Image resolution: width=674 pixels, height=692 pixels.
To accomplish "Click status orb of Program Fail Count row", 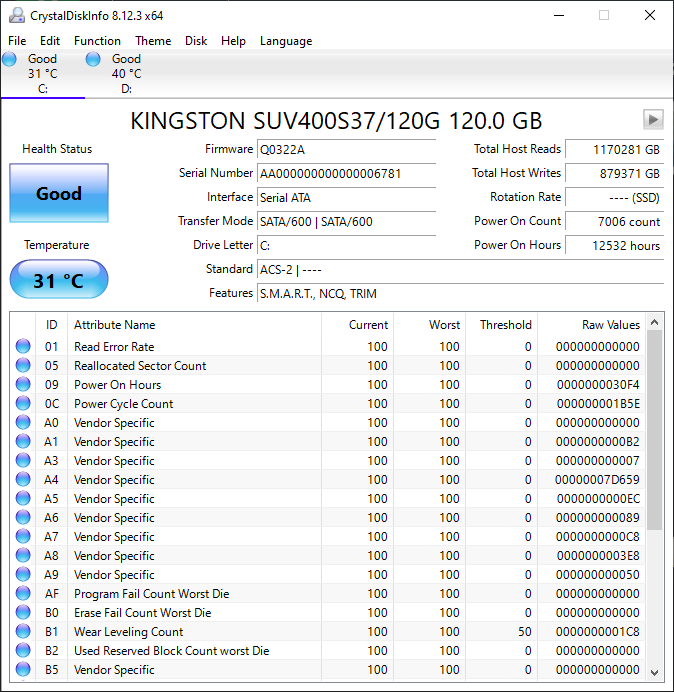I will (x=23, y=593).
